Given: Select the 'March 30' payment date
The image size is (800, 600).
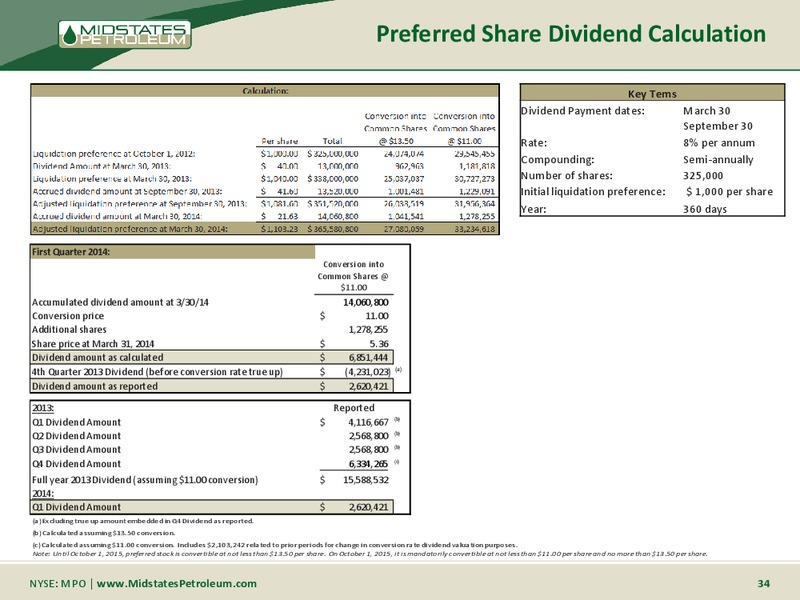Looking at the screenshot, I should tap(707, 111).
